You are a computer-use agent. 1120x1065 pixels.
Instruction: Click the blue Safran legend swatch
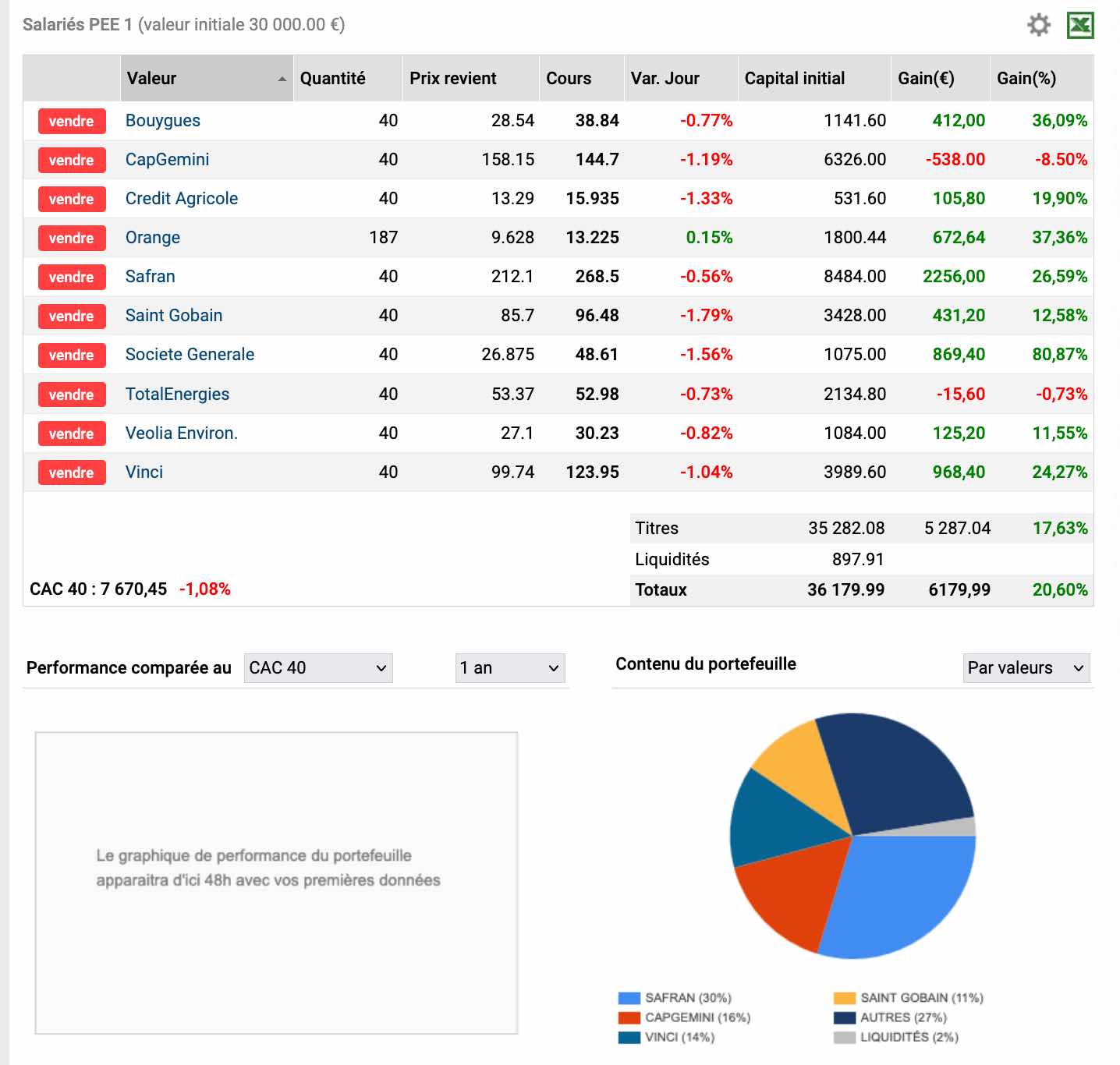(x=629, y=998)
